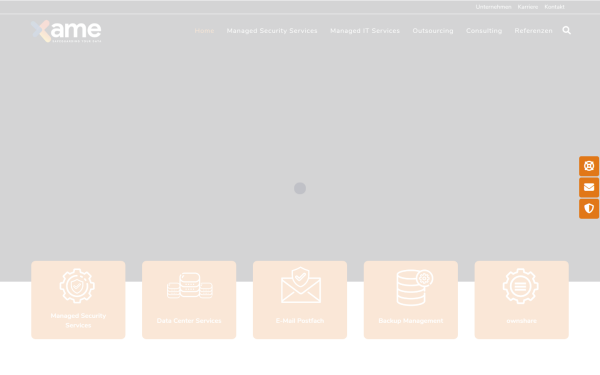The width and height of the screenshot is (600, 375).
Task: Open the Managed IT Services menu
Action: [365, 31]
